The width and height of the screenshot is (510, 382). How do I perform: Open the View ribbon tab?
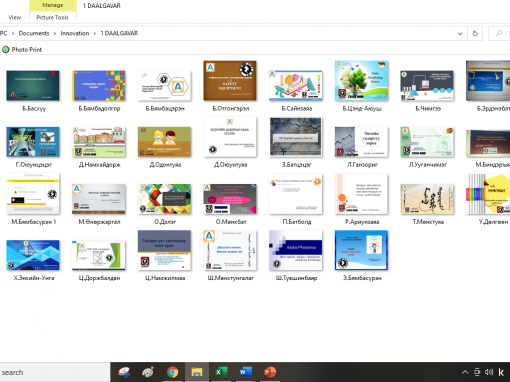click(x=14, y=17)
